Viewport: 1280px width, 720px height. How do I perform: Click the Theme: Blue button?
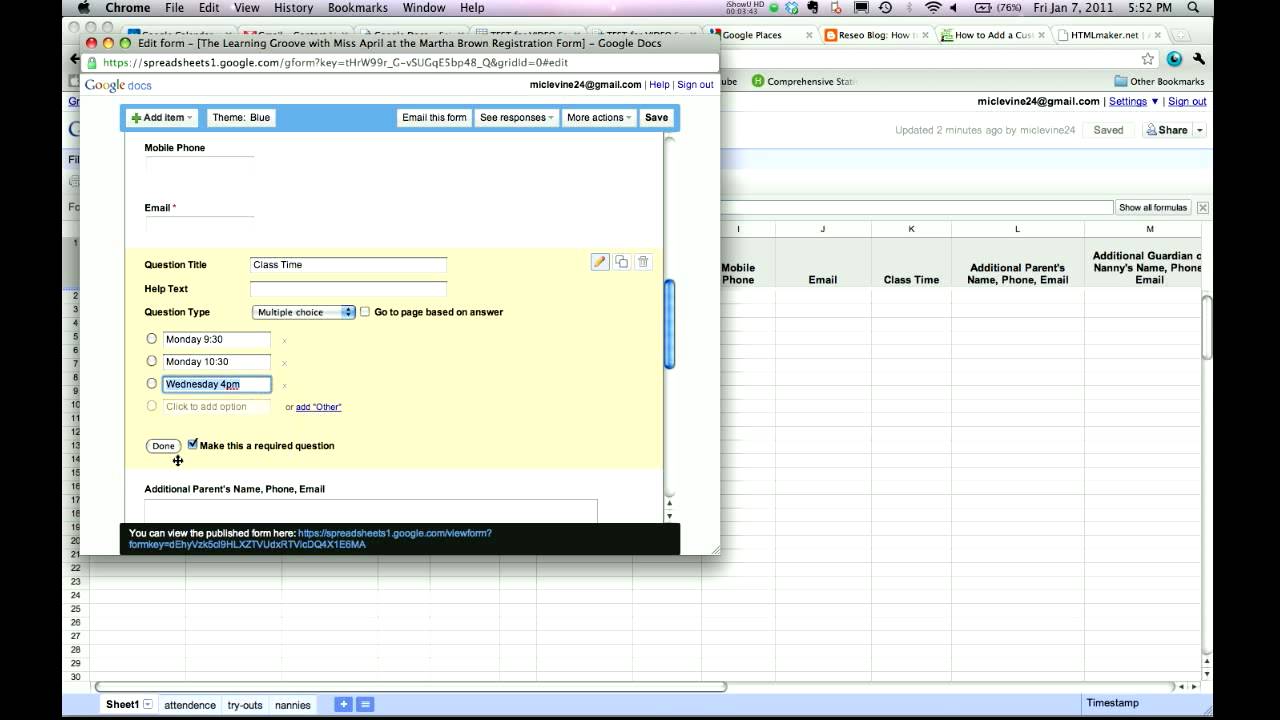coord(241,118)
